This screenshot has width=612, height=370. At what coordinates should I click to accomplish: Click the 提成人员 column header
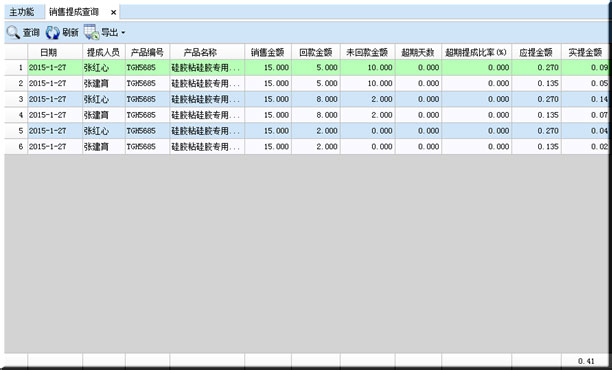coord(103,52)
